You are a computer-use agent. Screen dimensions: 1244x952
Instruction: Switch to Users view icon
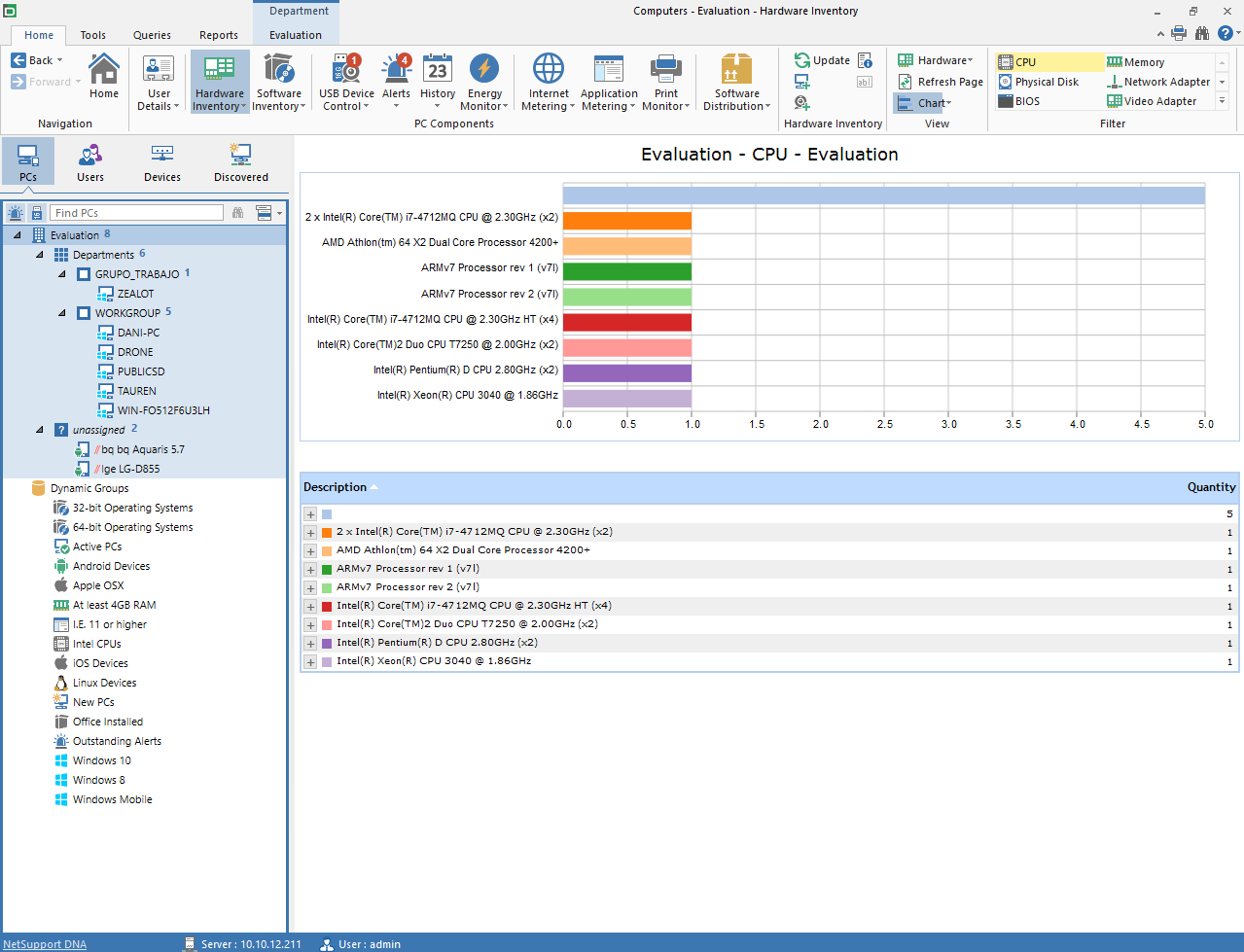[90, 155]
